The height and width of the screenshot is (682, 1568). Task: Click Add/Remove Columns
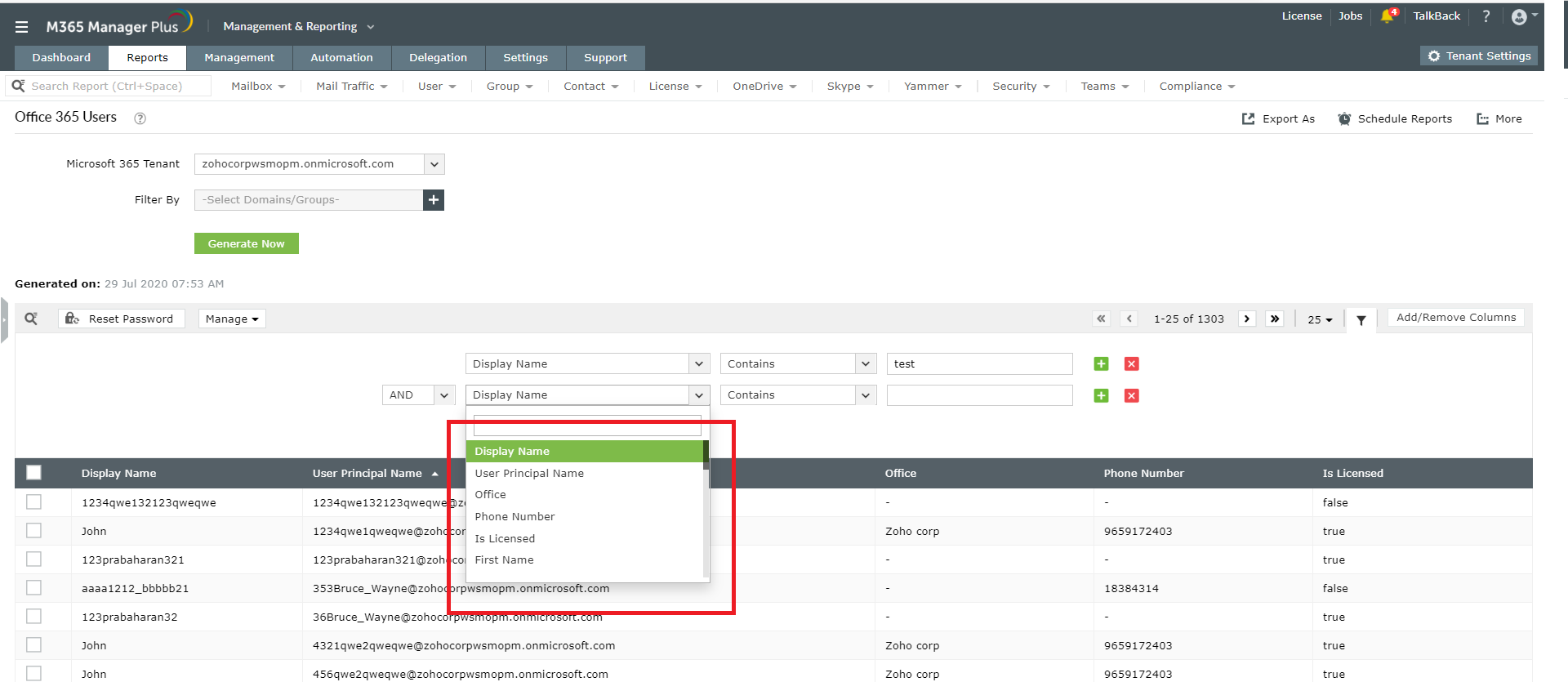(1456, 318)
